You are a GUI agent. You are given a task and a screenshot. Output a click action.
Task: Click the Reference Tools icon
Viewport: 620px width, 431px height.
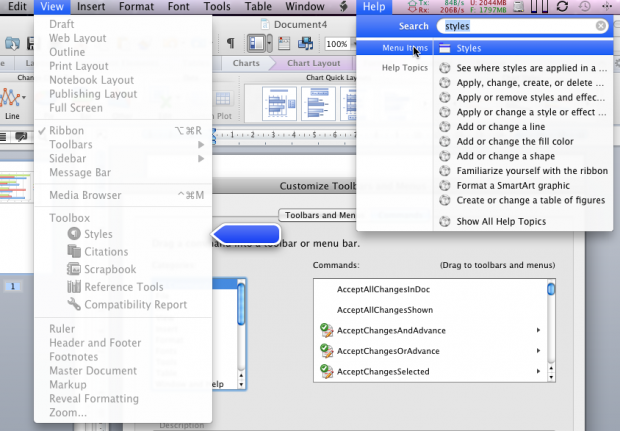(x=75, y=288)
